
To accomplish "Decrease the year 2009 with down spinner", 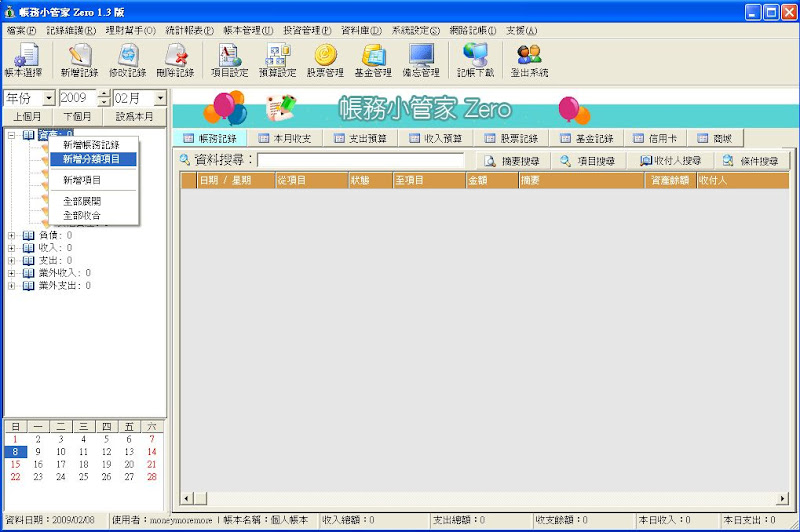I will (x=104, y=101).
